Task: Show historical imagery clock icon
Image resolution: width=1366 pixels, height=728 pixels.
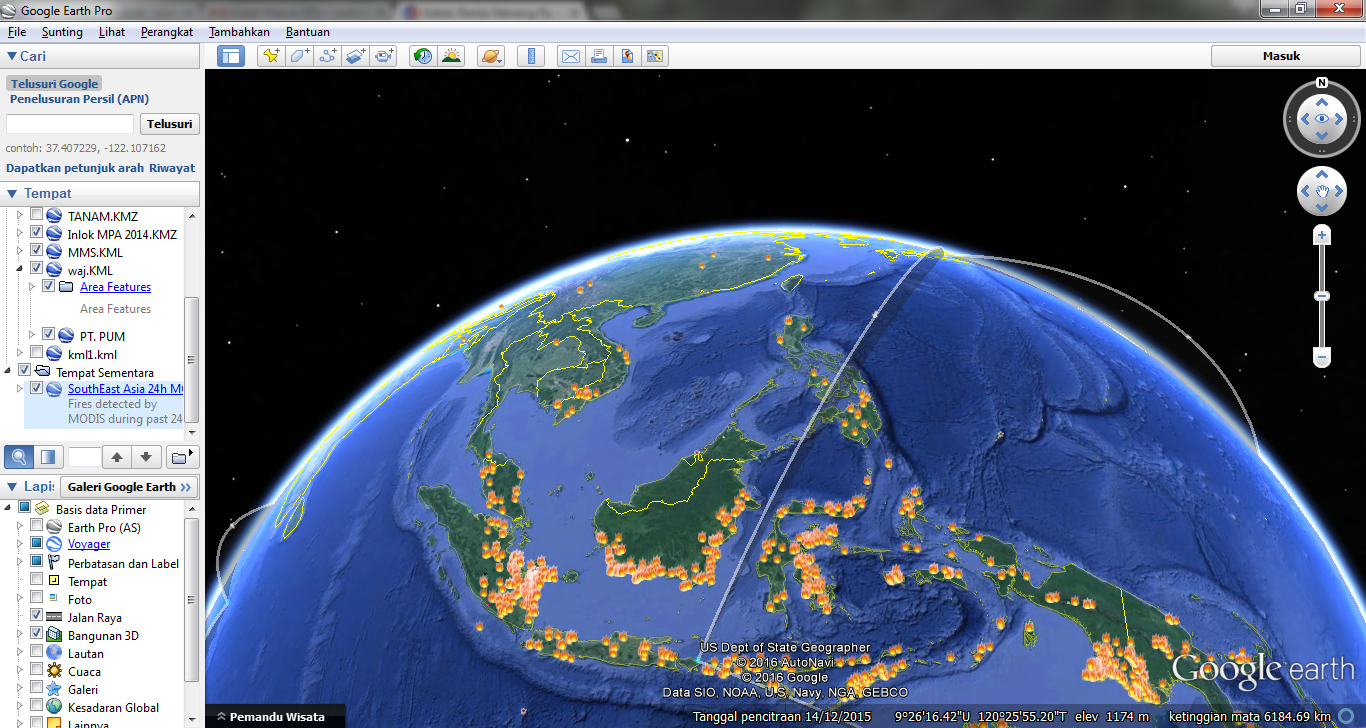Action: 423,56
